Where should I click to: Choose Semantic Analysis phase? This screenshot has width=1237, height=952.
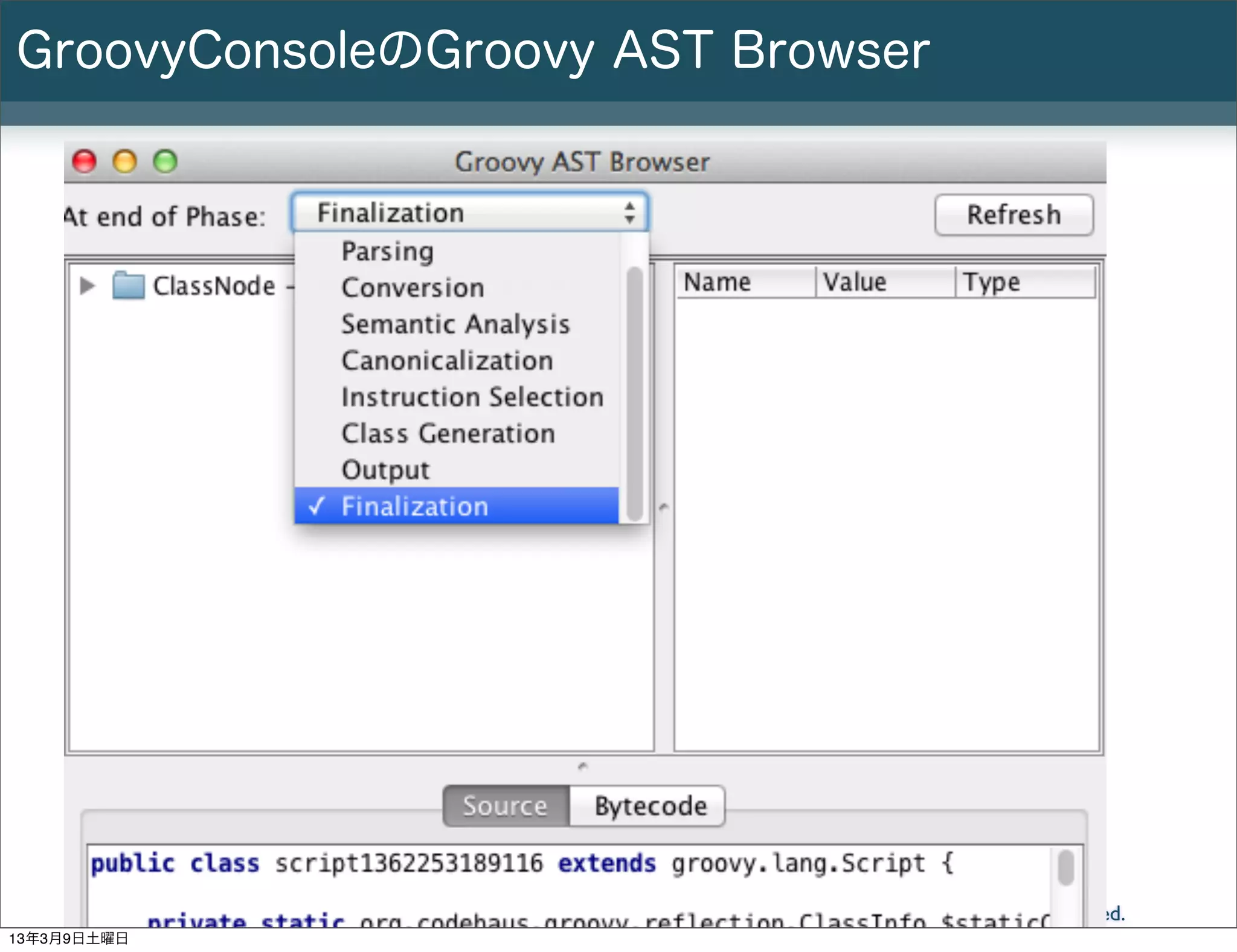point(455,324)
